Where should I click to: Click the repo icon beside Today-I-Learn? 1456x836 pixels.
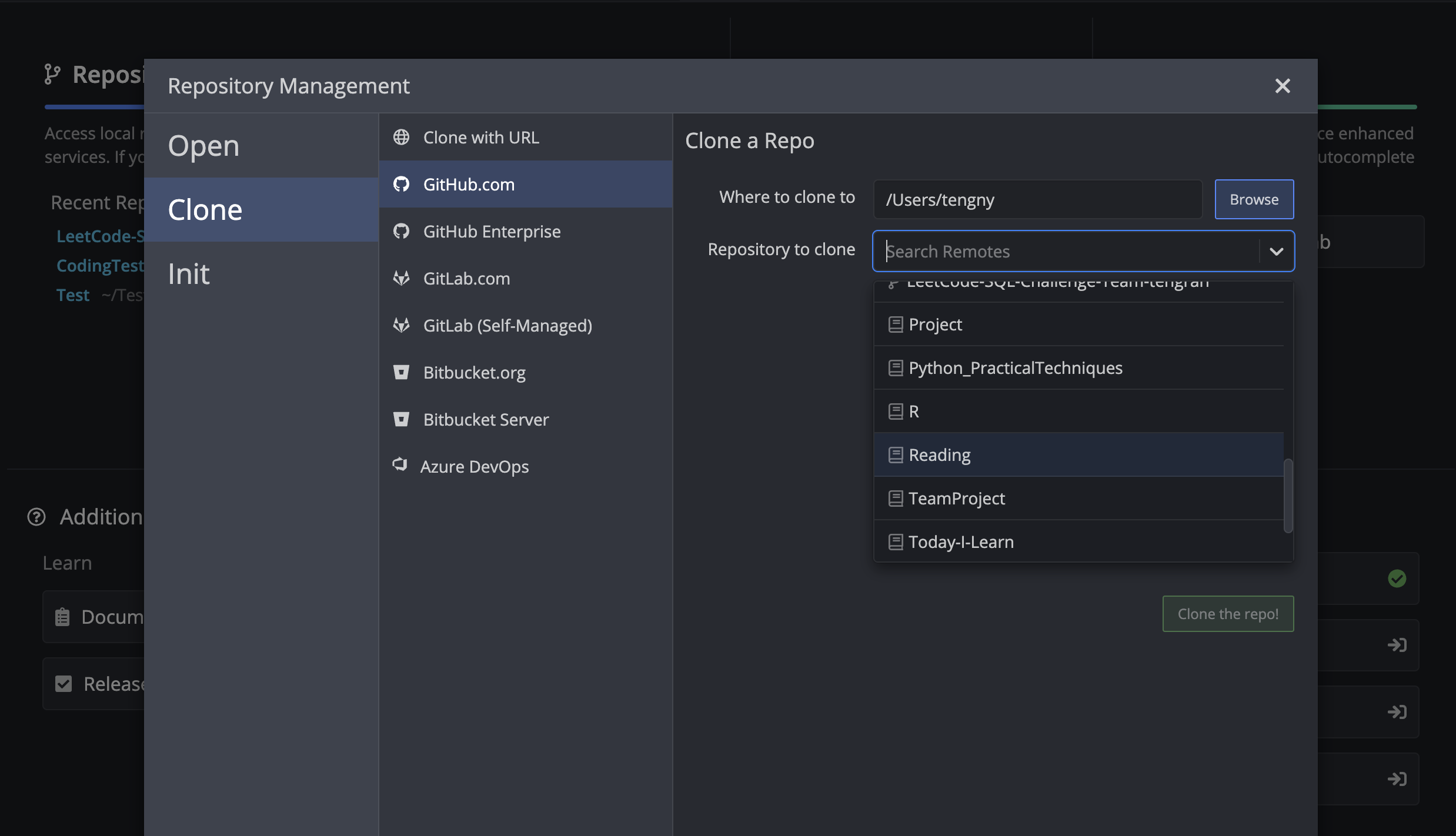point(896,541)
